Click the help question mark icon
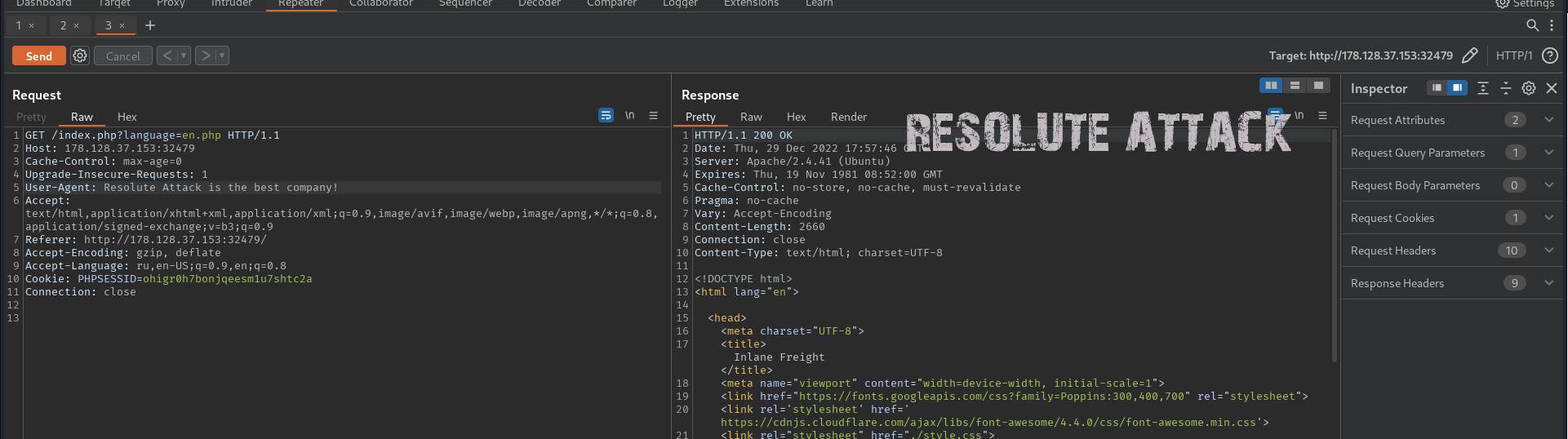This screenshot has height=439, width=1568. coord(1549,55)
